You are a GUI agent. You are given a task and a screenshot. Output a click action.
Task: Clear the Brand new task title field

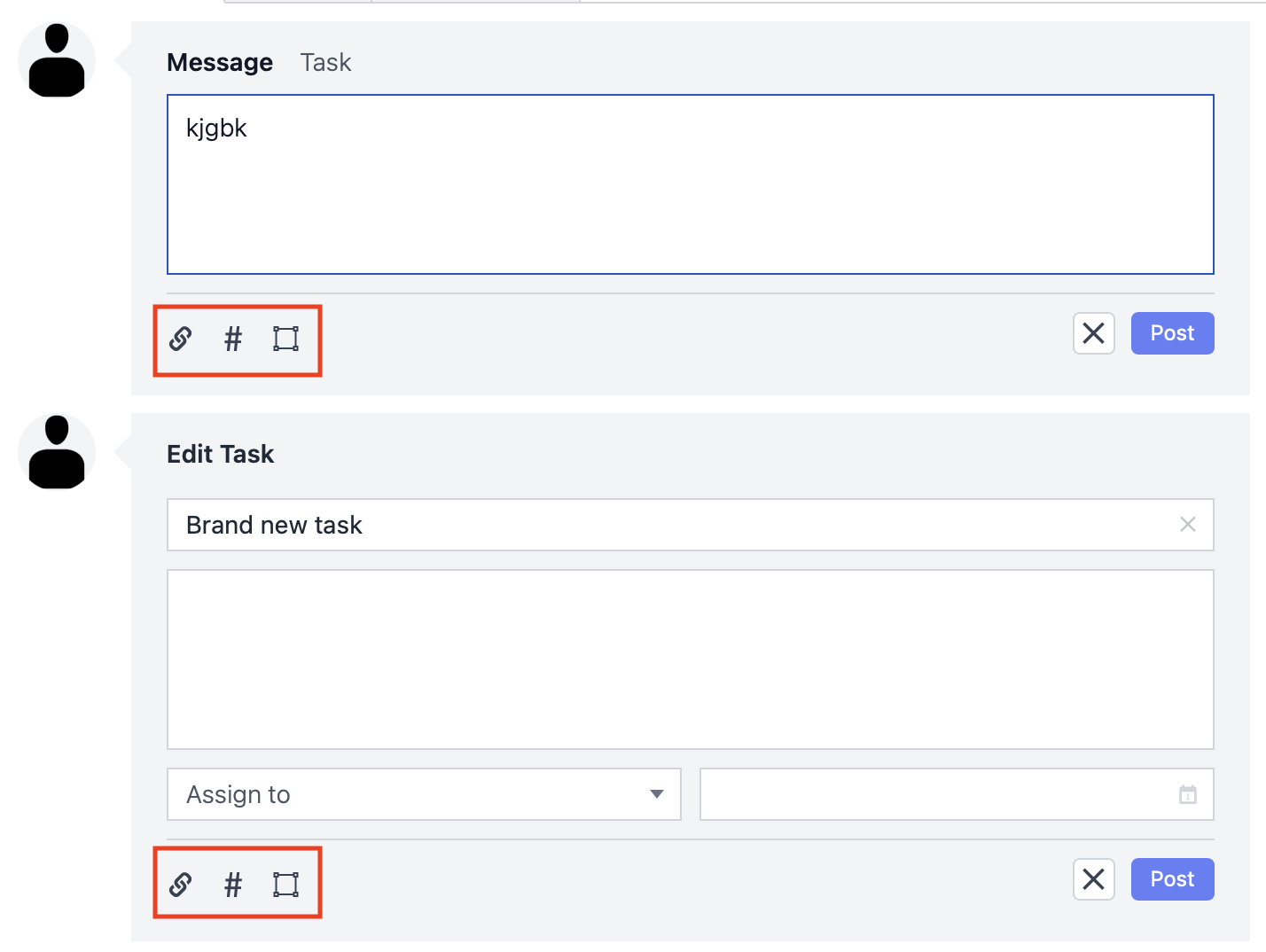point(1188,524)
